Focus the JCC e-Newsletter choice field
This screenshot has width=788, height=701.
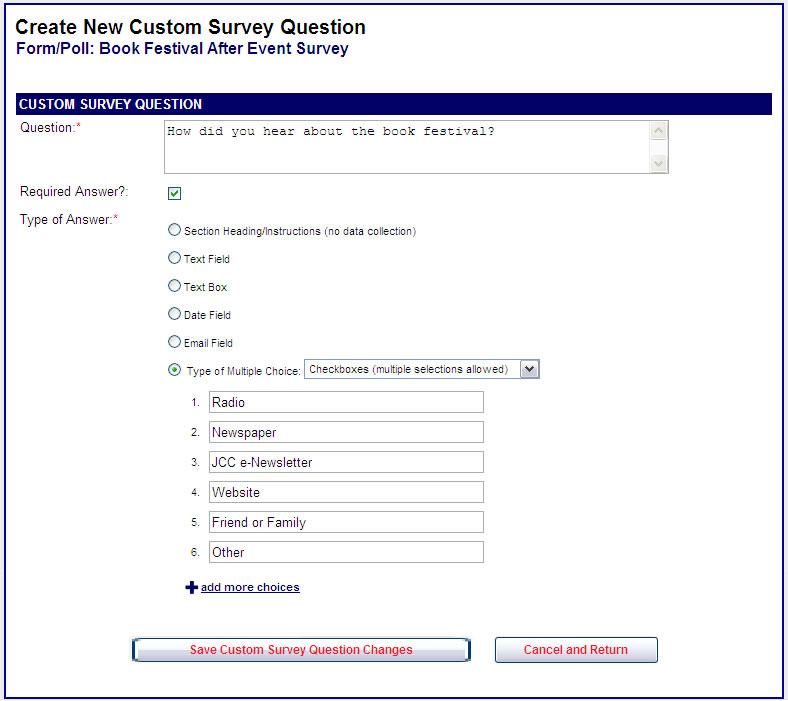346,462
